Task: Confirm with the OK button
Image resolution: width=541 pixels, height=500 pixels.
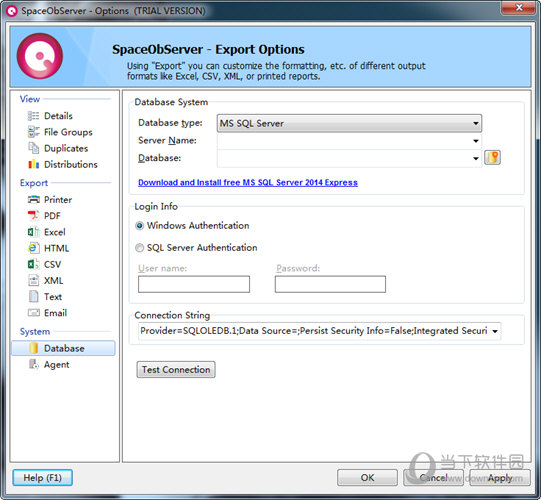Action: coord(367,478)
